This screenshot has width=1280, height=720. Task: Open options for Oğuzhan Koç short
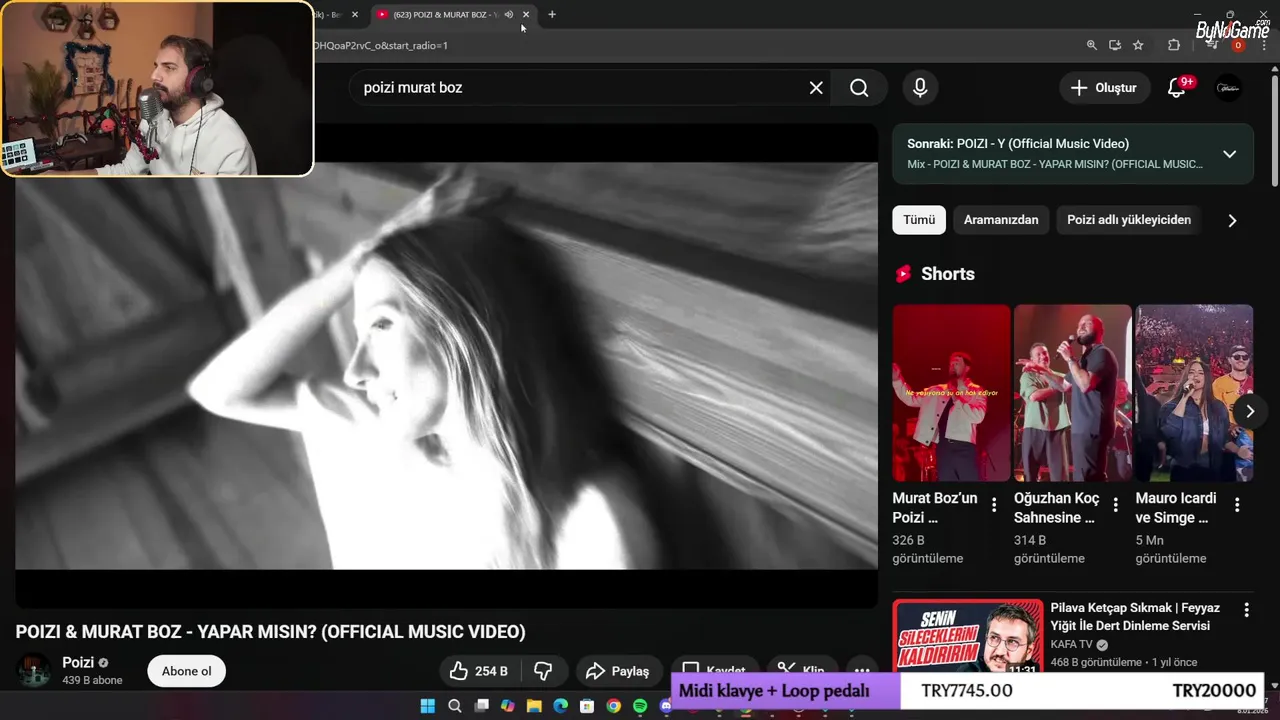pos(1116,505)
